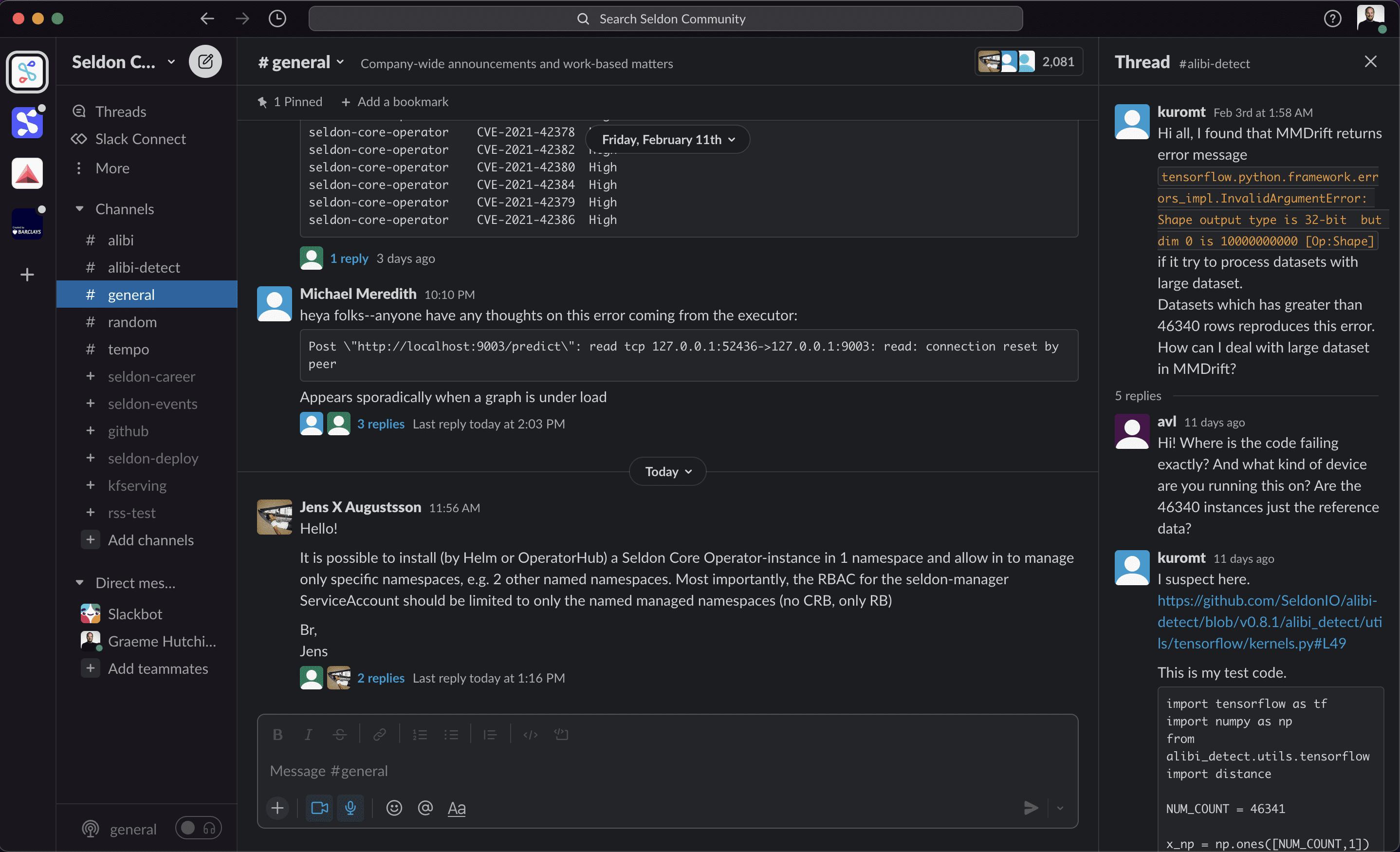
Task: Open the kfserving channel
Action: [x=147, y=485]
